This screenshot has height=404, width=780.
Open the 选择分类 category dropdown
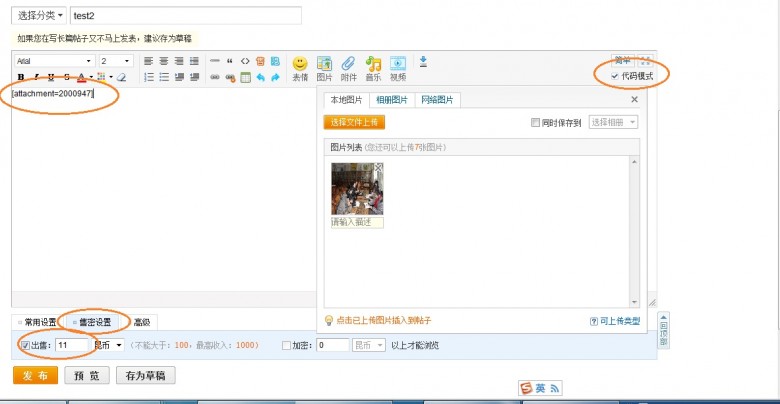click(40, 16)
